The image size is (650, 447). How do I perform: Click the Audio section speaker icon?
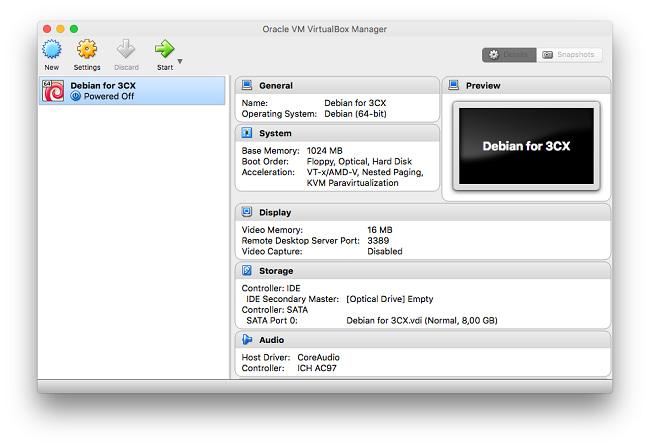point(247,340)
